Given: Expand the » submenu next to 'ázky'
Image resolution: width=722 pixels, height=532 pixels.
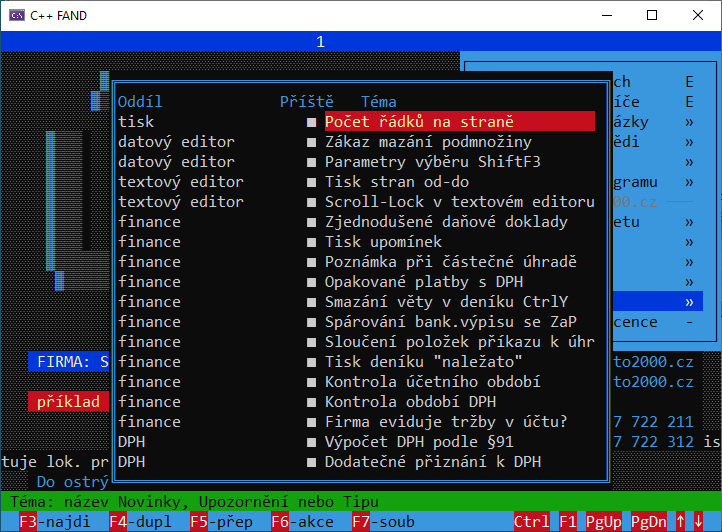Looking at the screenshot, I should 688,122.
